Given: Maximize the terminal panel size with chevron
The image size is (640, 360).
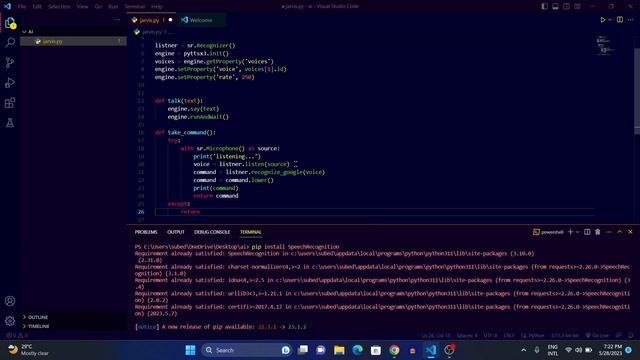Looking at the screenshot, I should 619,232.
